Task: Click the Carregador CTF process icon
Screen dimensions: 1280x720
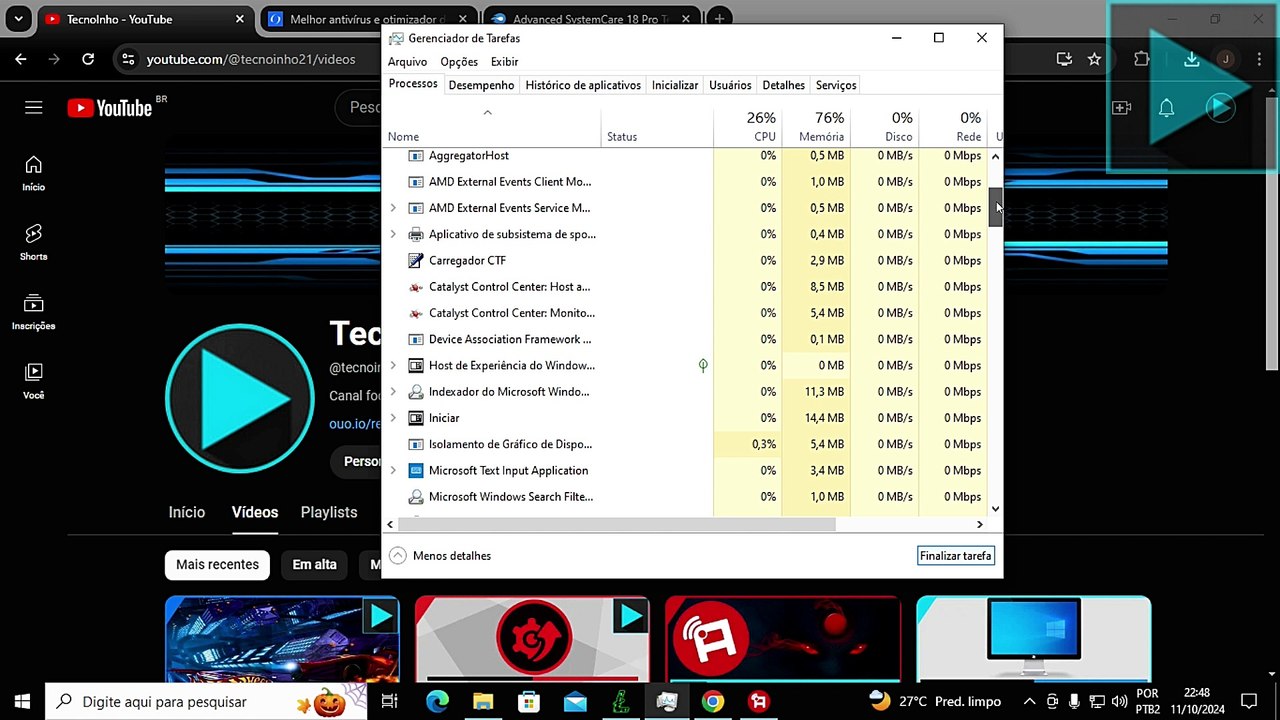Action: pos(416,260)
